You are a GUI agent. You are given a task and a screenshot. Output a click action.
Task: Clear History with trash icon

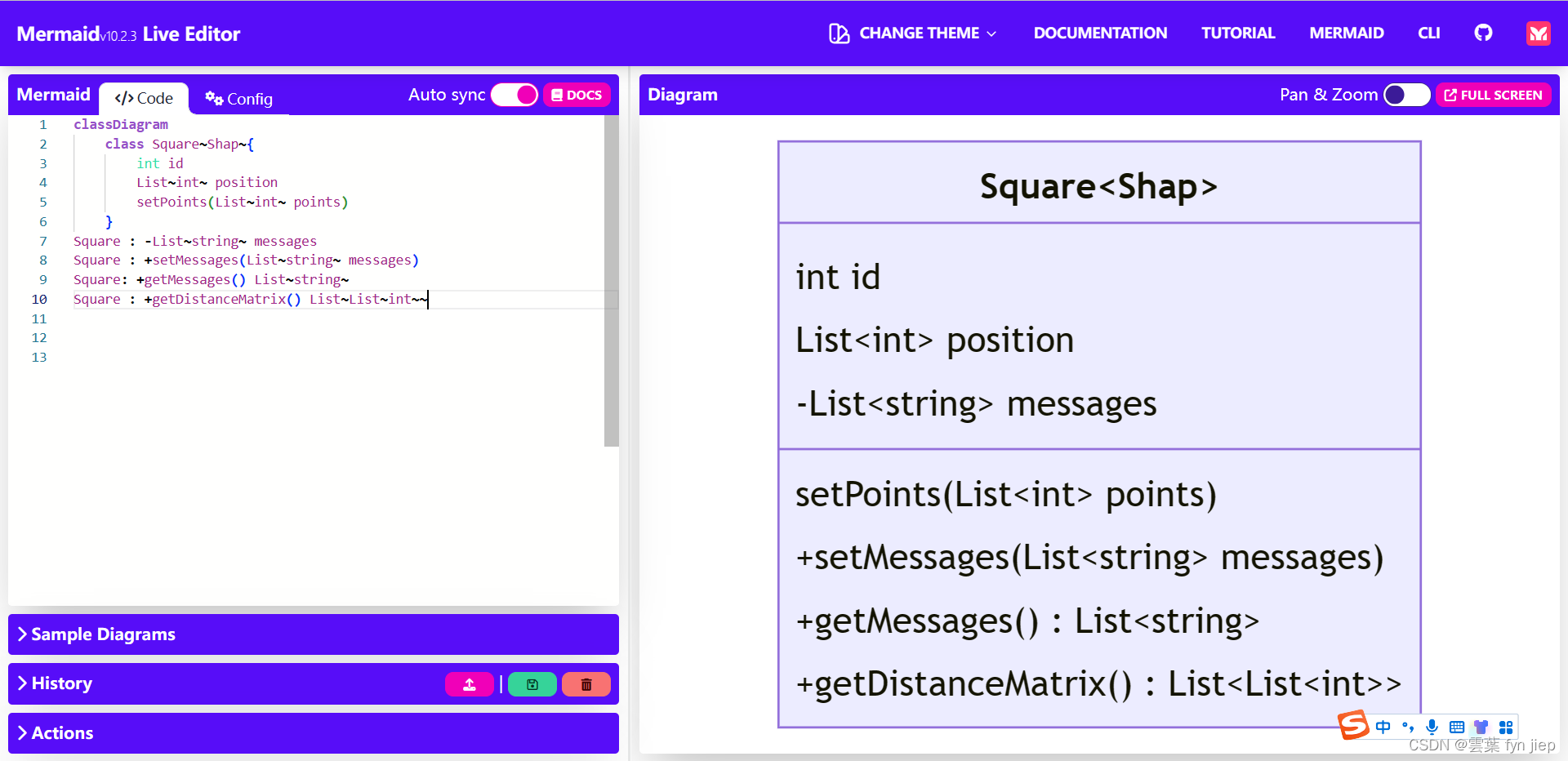pyautogui.click(x=586, y=684)
